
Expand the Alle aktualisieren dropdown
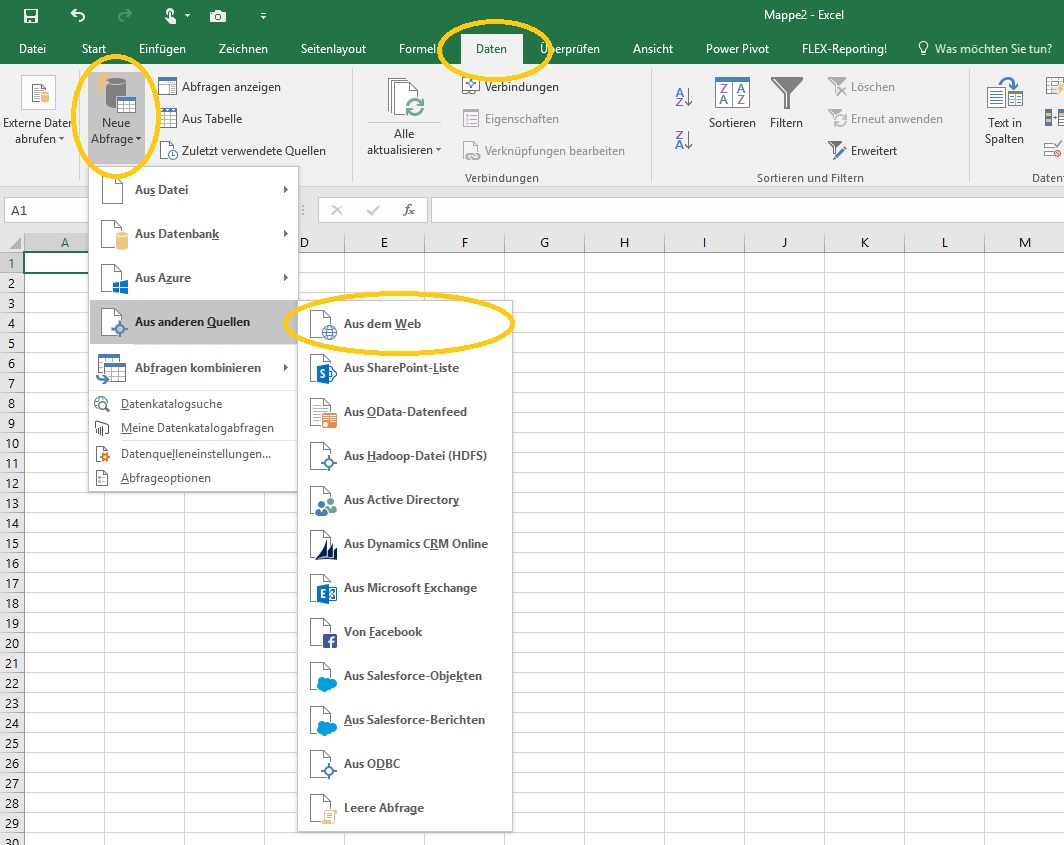(404, 149)
